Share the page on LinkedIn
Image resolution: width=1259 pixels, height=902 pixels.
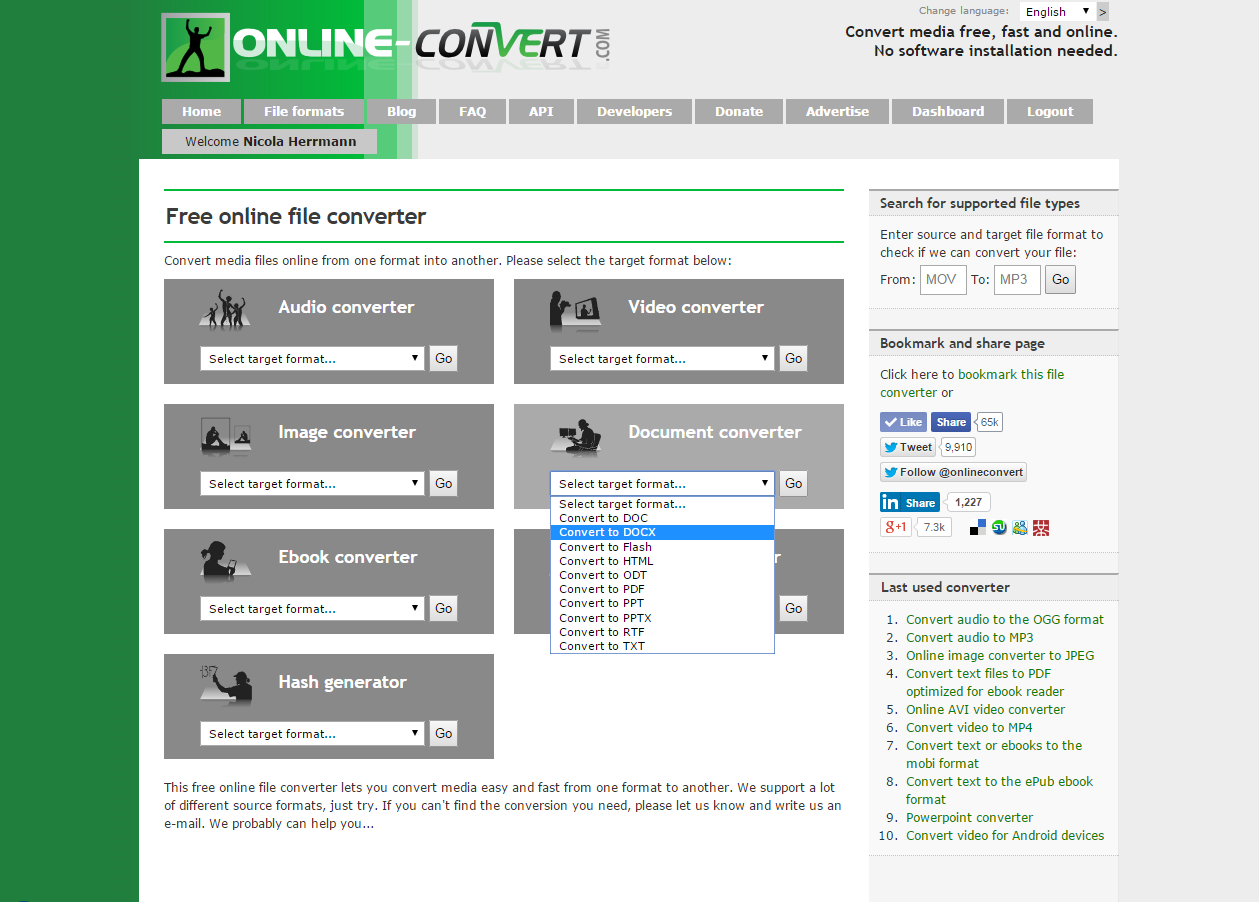(x=909, y=502)
